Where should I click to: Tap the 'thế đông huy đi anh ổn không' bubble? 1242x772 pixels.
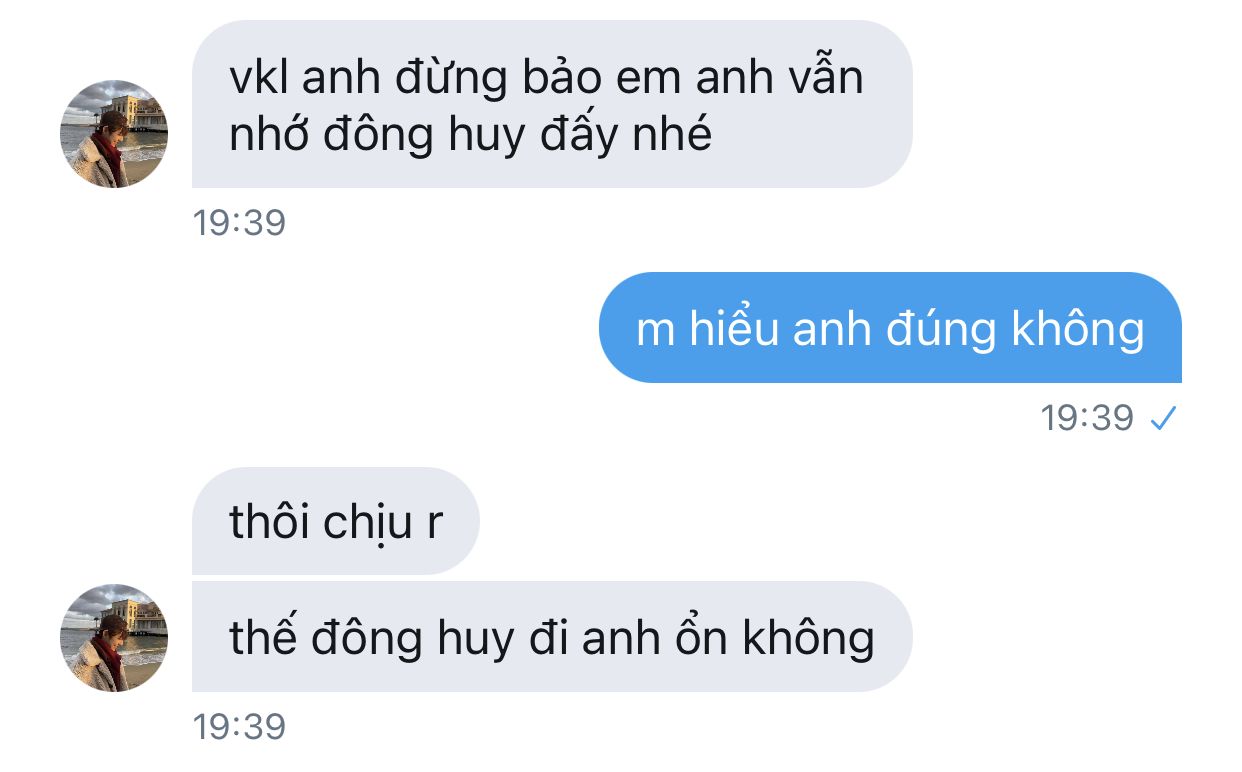(x=552, y=637)
